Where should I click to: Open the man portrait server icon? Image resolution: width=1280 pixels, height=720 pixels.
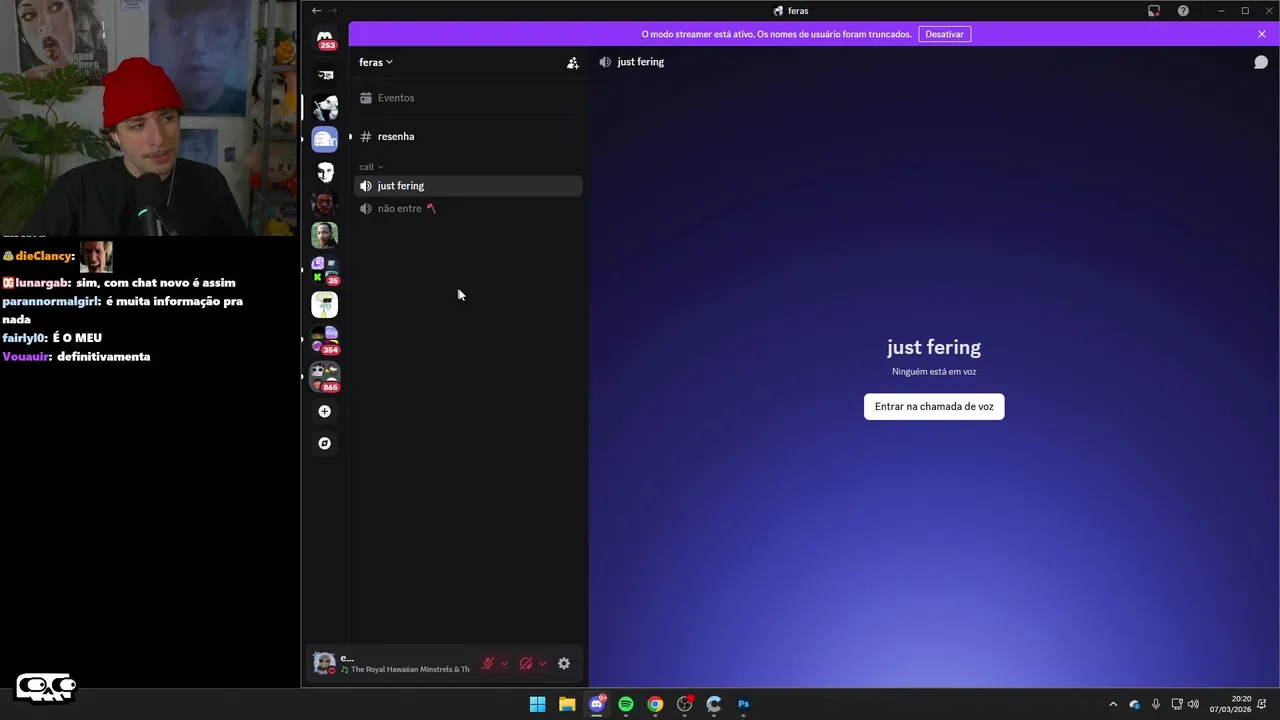(325, 235)
